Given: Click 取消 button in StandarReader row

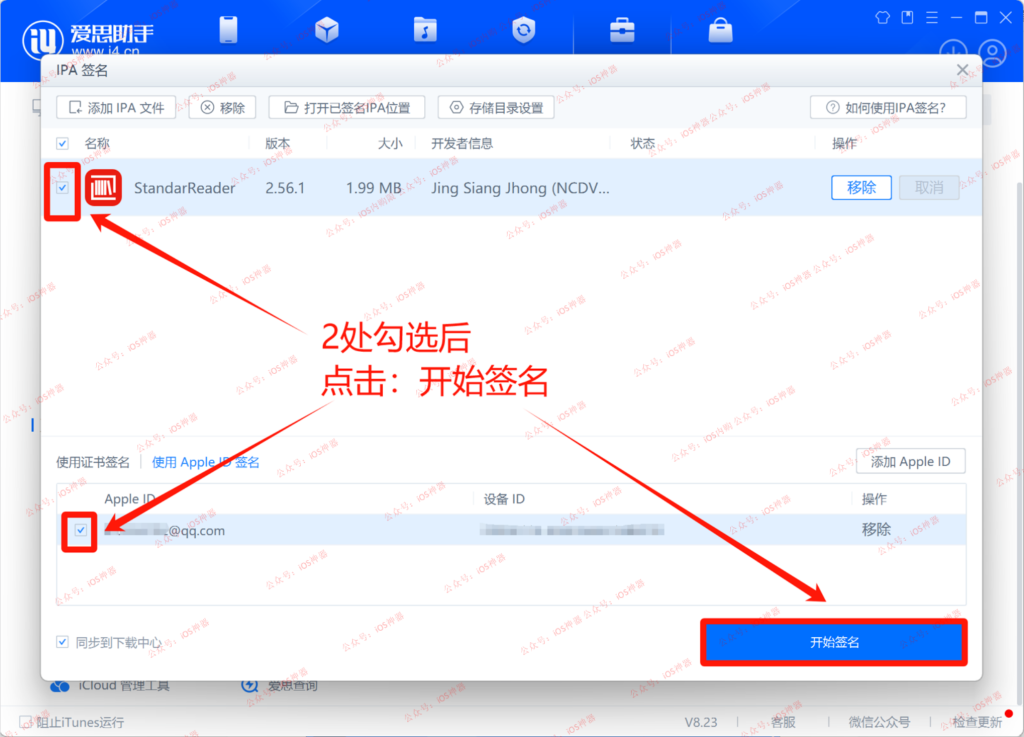Looking at the screenshot, I should 929,188.
